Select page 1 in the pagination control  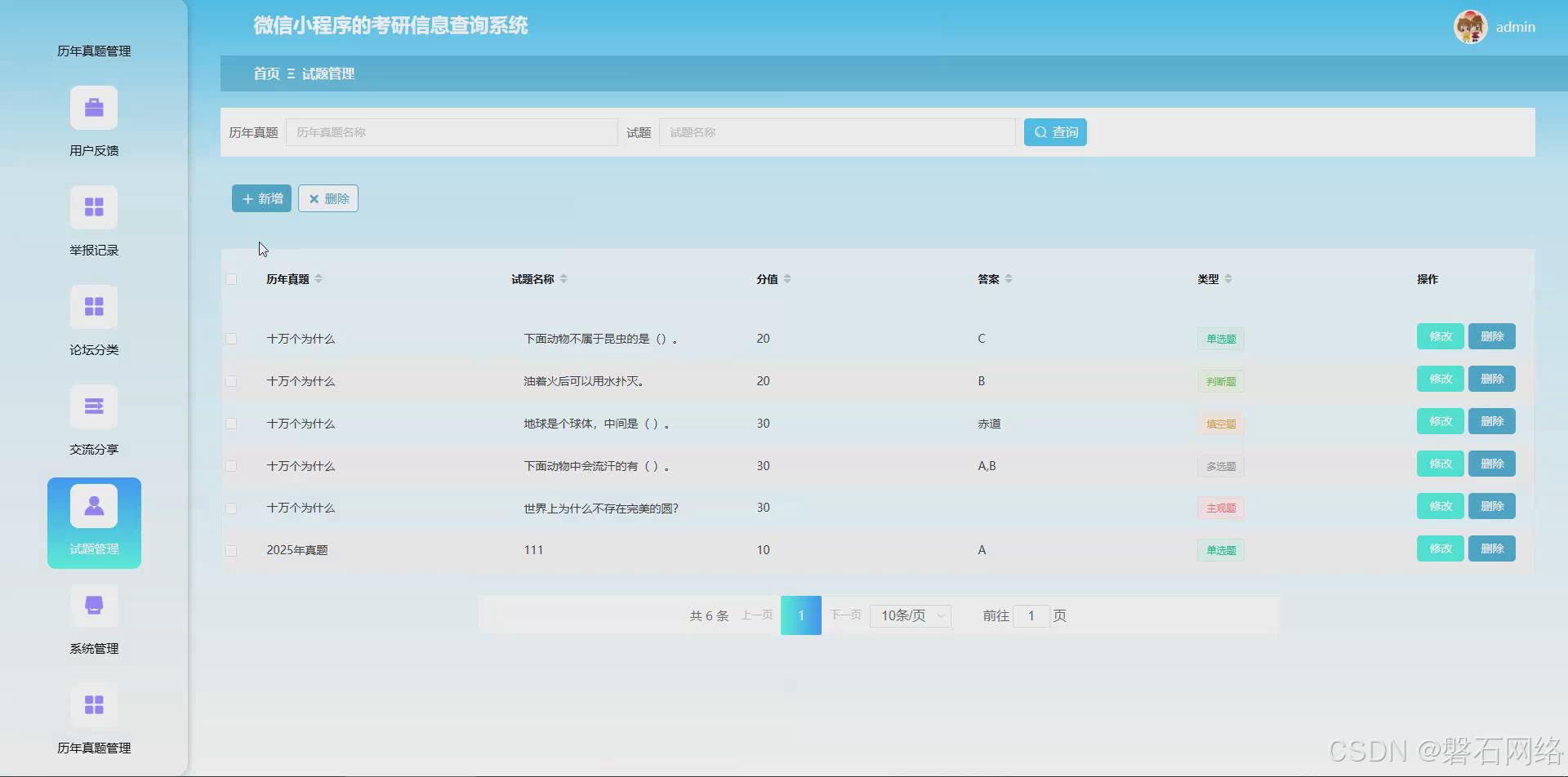tap(801, 615)
